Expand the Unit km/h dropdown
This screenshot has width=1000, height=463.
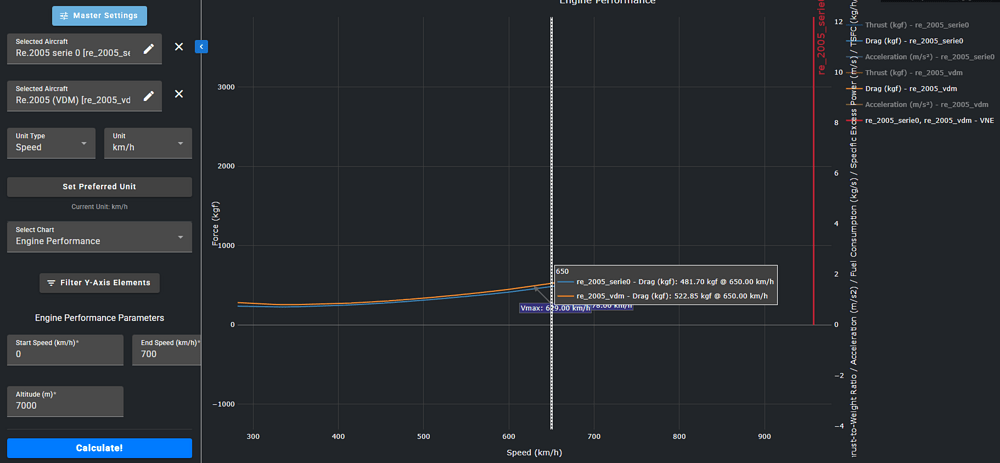coord(147,143)
